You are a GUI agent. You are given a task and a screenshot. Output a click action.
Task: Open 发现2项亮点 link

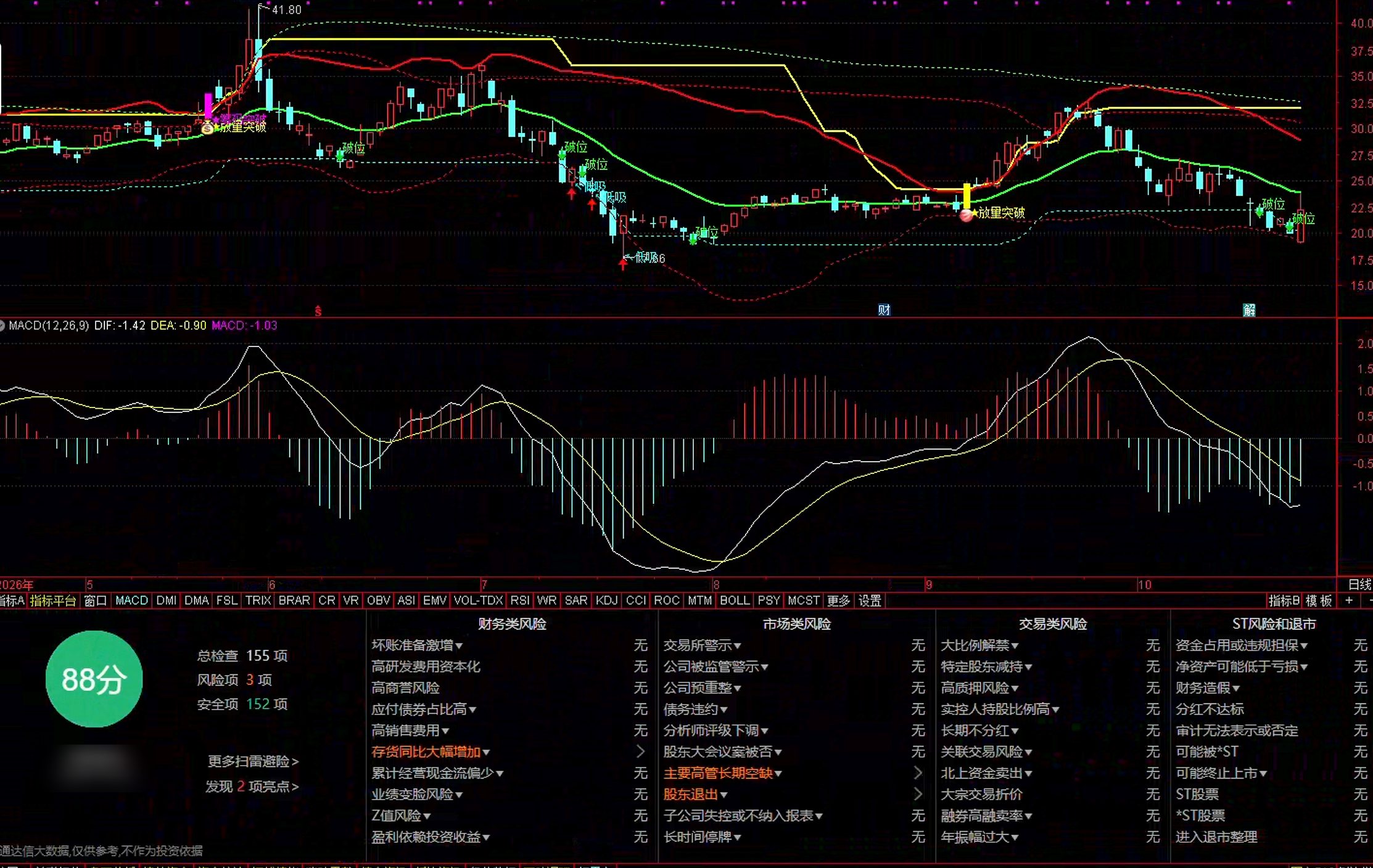252,787
